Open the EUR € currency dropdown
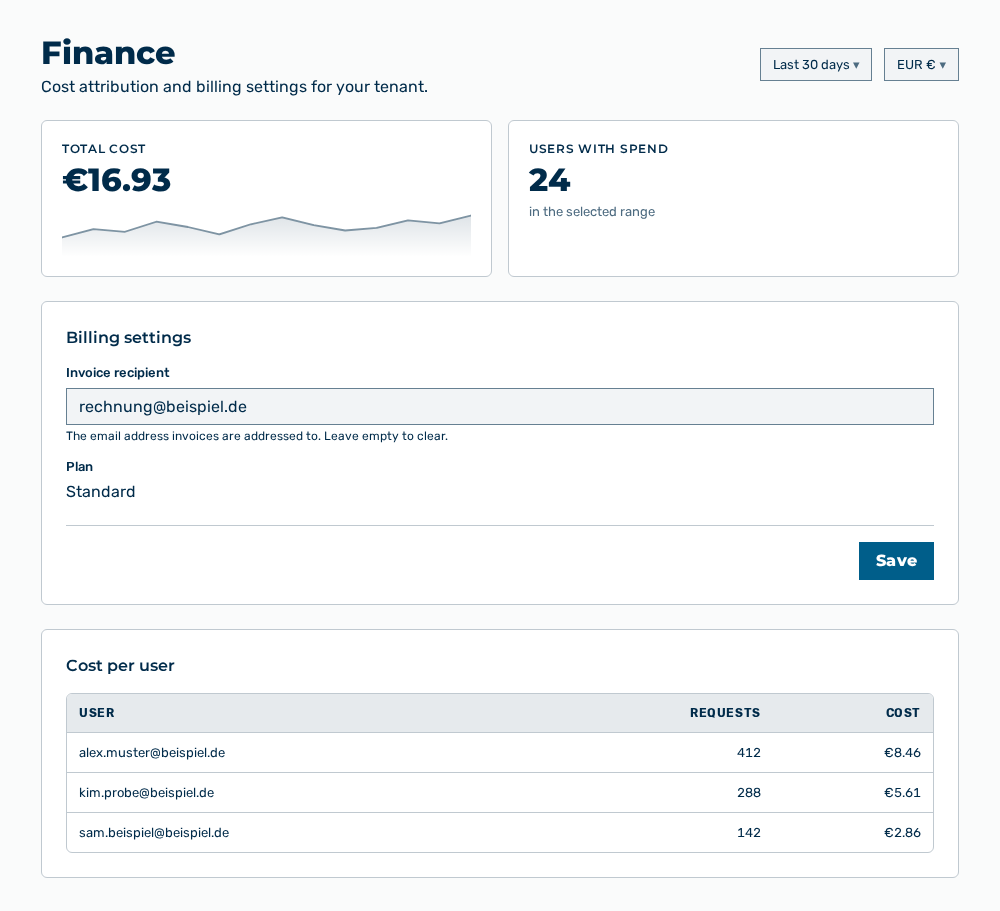The height and width of the screenshot is (911, 1000). 921,64
